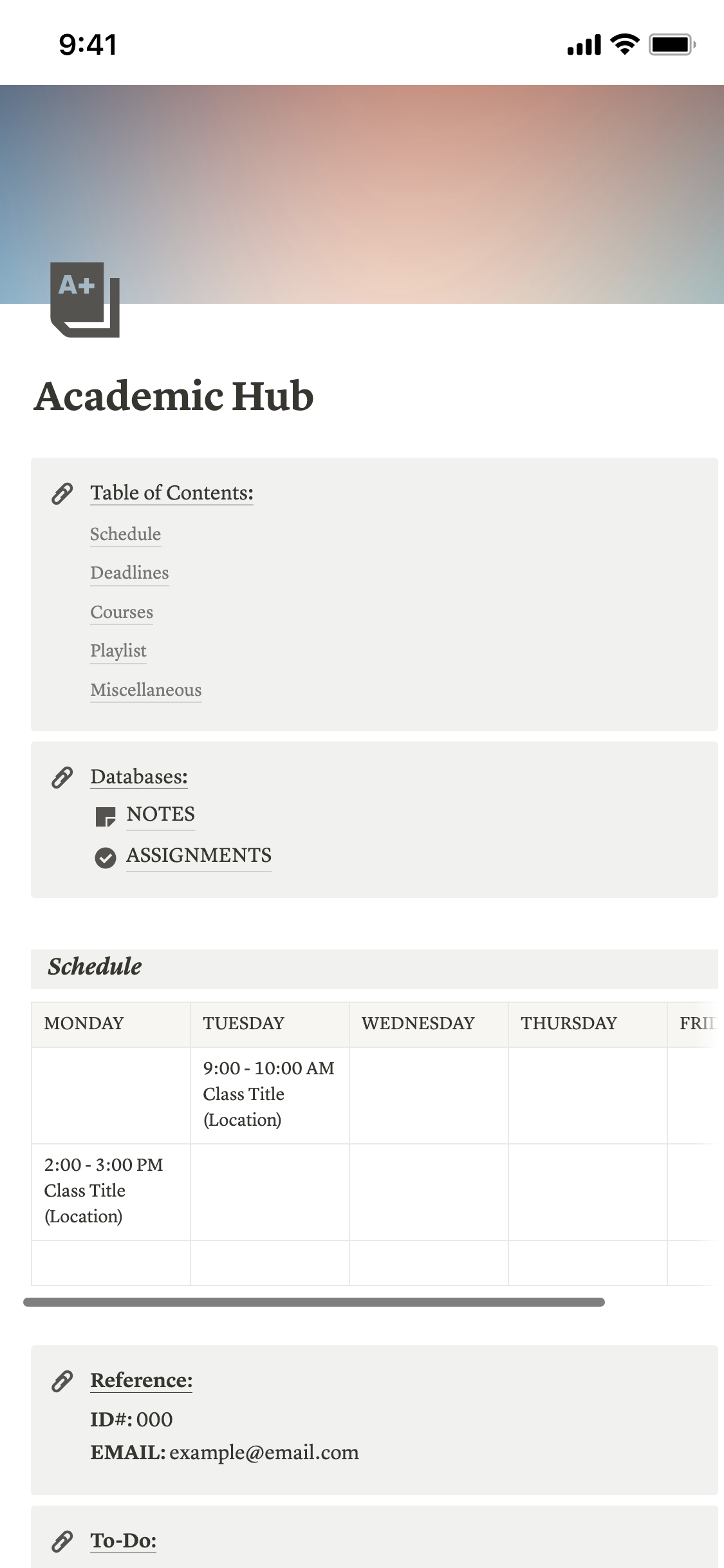Viewport: 724px width, 1568px height.
Task: Select the Monday 2:00 - 3:00 PM cell
Action: click(x=110, y=1191)
